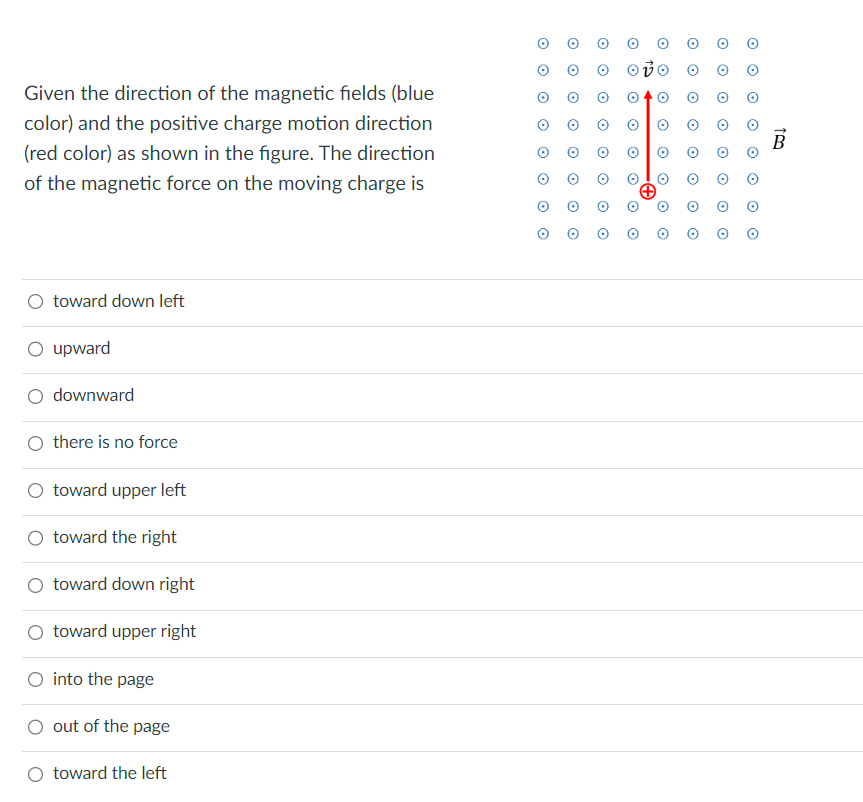Select the 'upward' answer choice
The image size is (863, 802).
35,348
